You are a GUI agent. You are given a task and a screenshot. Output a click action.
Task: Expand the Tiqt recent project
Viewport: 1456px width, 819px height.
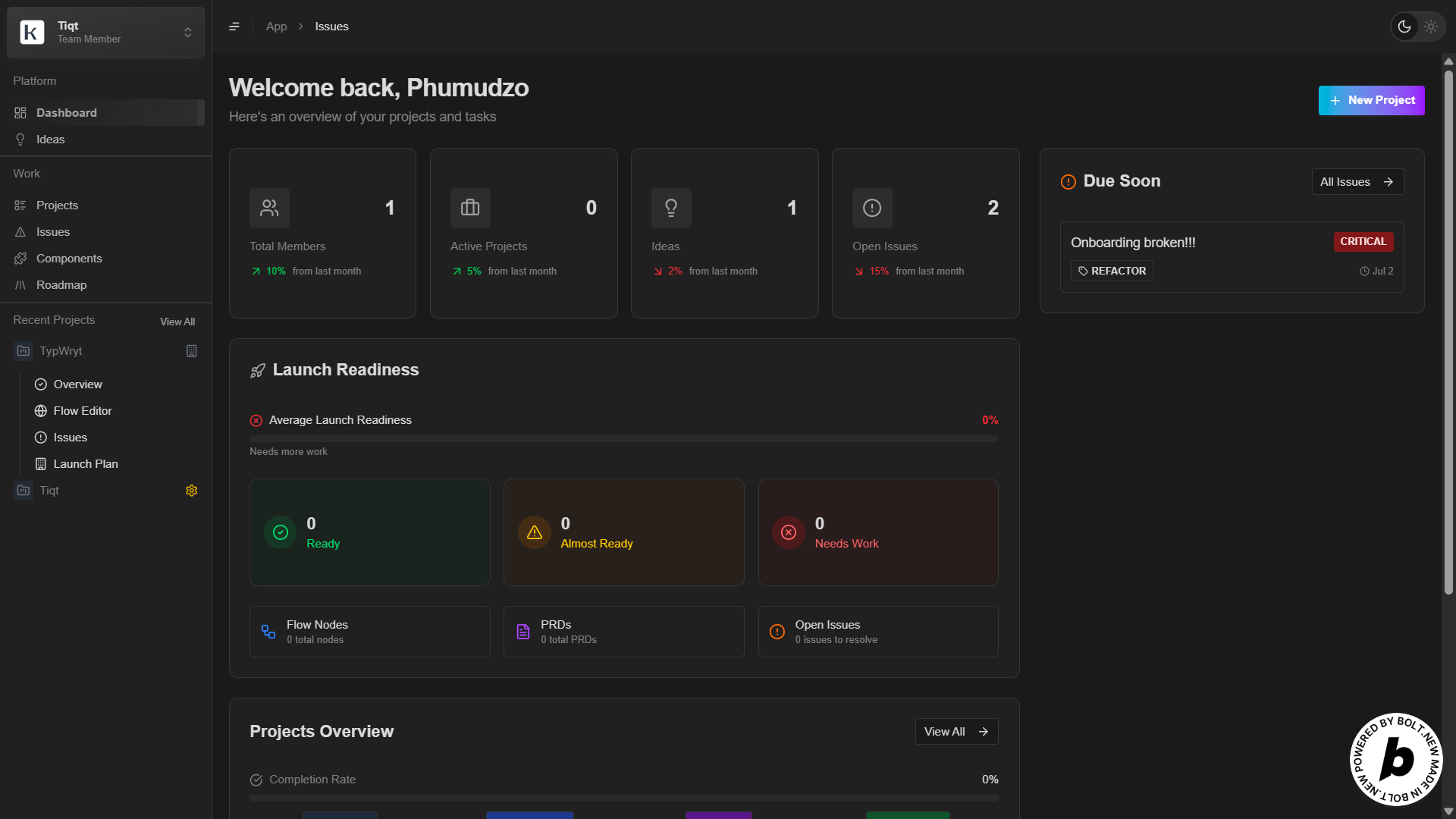click(x=49, y=491)
